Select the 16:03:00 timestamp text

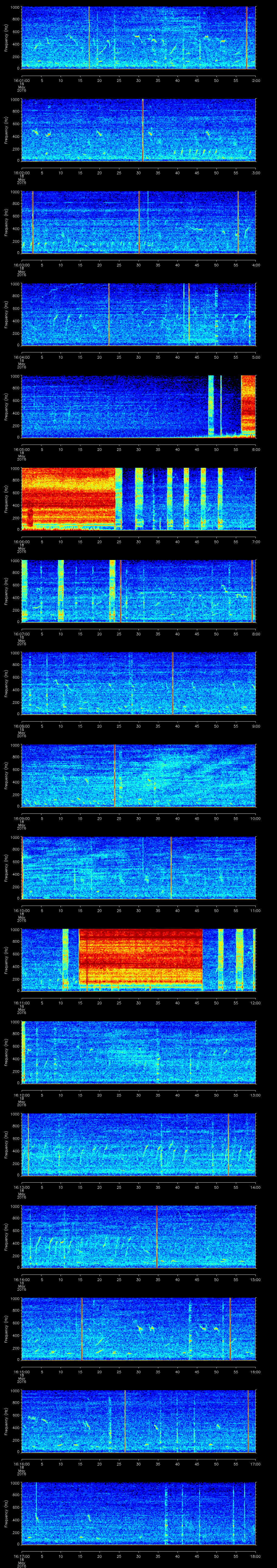point(21,265)
